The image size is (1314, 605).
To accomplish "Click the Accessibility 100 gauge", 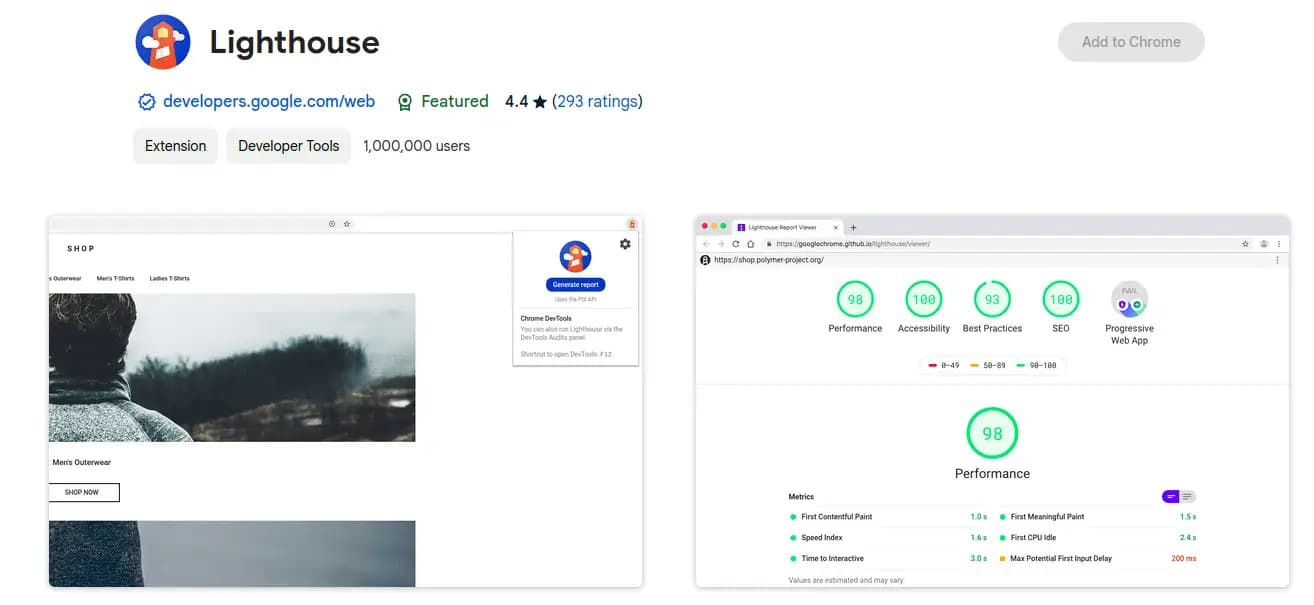I will coord(924,299).
